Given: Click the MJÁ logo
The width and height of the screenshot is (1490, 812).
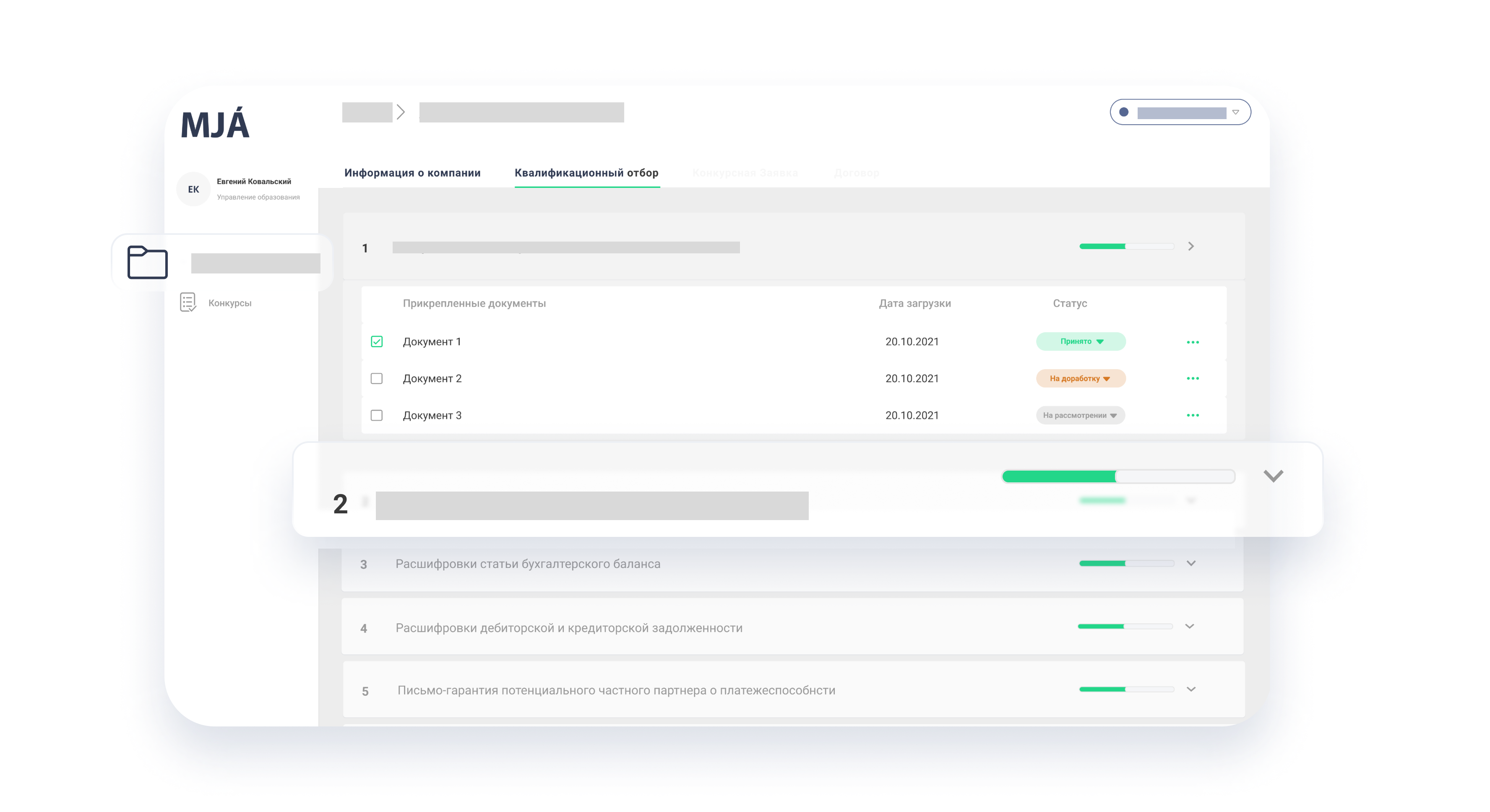Looking at the screenshot, I should pos(215,125).
